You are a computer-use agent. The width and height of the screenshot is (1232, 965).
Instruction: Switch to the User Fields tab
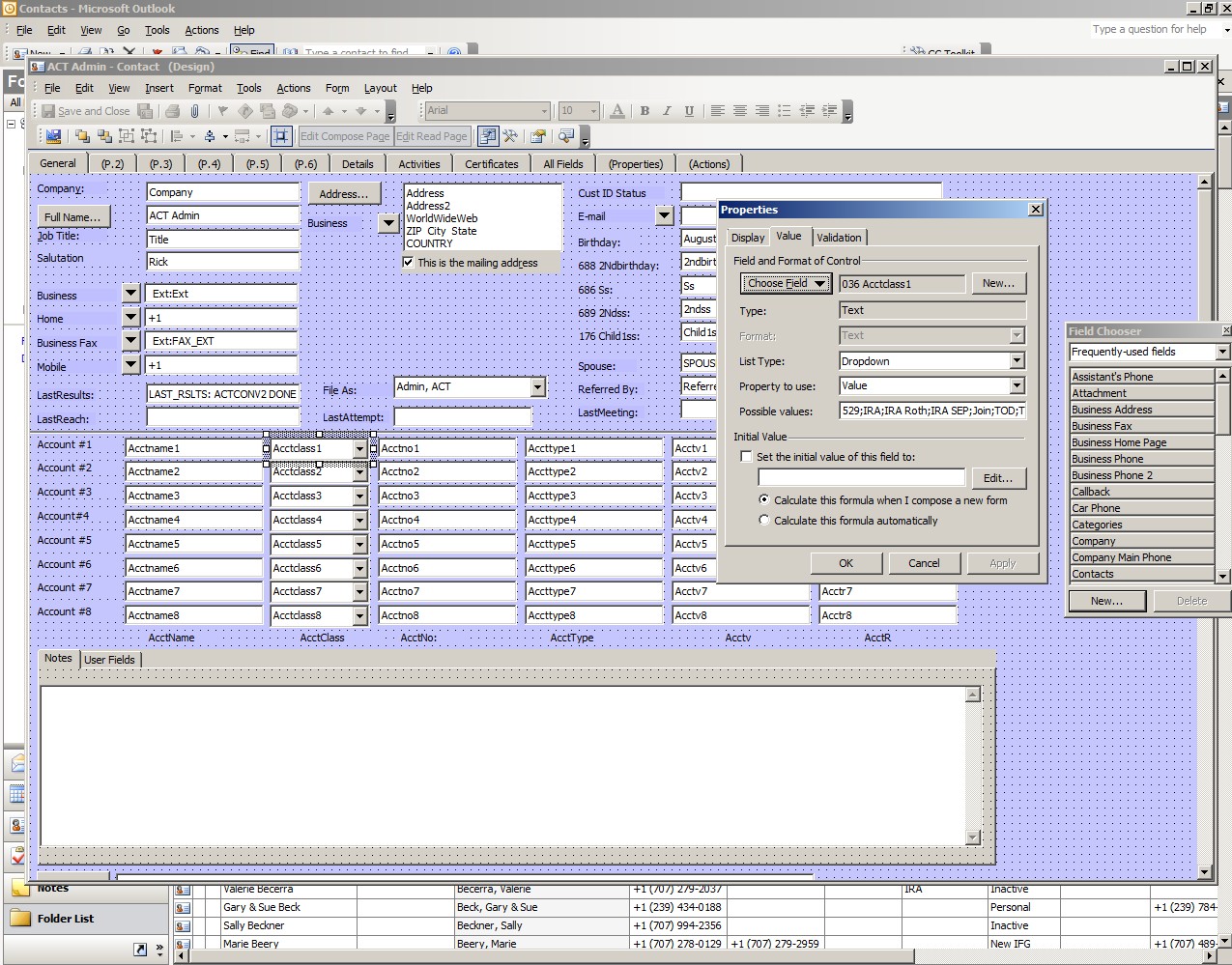point(109,660)
